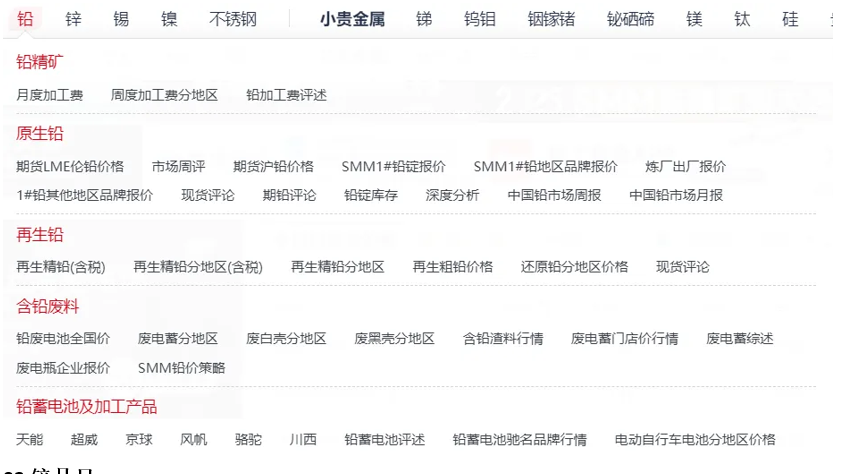
Task: Open the 不锈钢 tab
Action: click(x=233, y=19)
